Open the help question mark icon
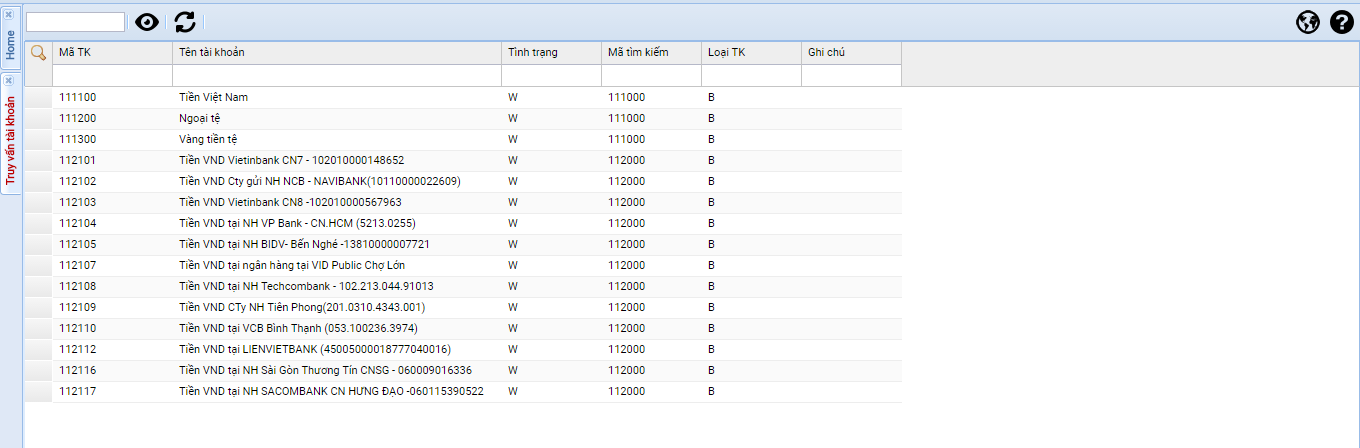This screenshot has height=448, width=1360. (x=1342, y=22)
